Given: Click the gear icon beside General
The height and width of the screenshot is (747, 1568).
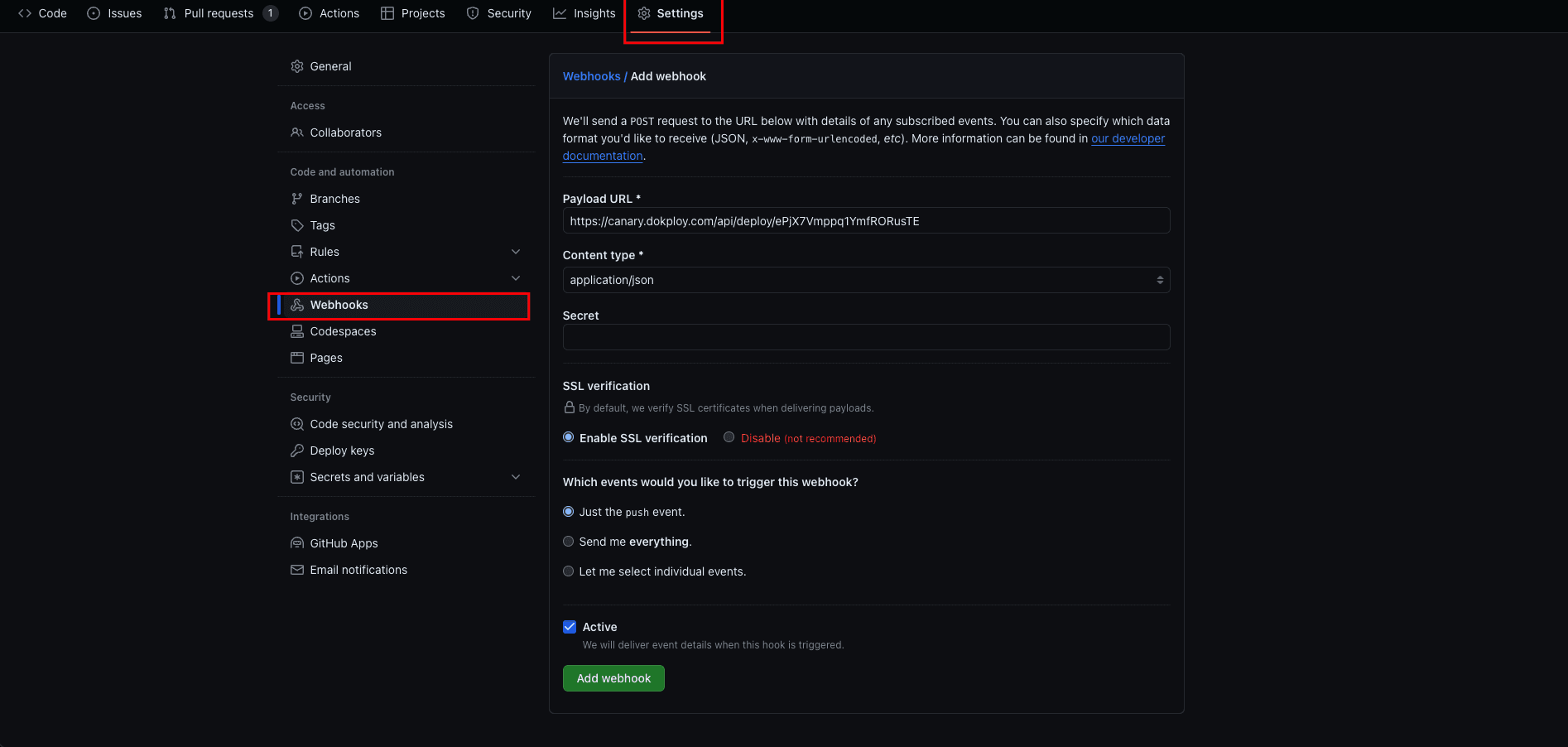Looking at the screenshot, I should [x=297, y=66].
